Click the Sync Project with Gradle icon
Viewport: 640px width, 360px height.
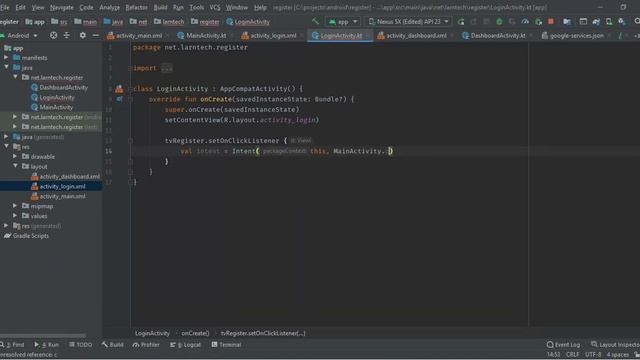[x=596, y=22]
